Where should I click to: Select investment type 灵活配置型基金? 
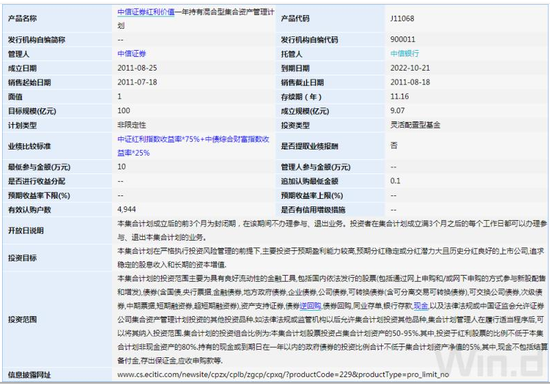pyautogui.click(x=415, y=125)
